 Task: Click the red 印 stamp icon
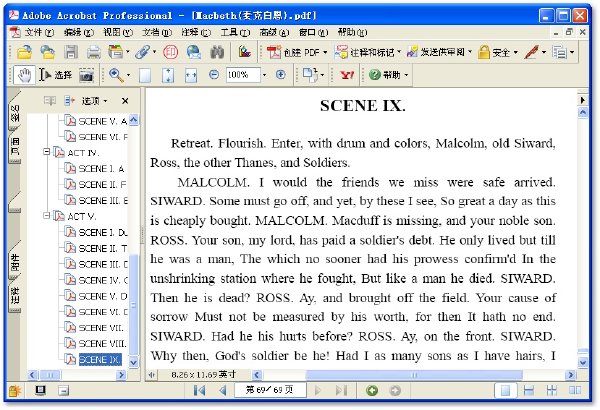click(170, 52)
